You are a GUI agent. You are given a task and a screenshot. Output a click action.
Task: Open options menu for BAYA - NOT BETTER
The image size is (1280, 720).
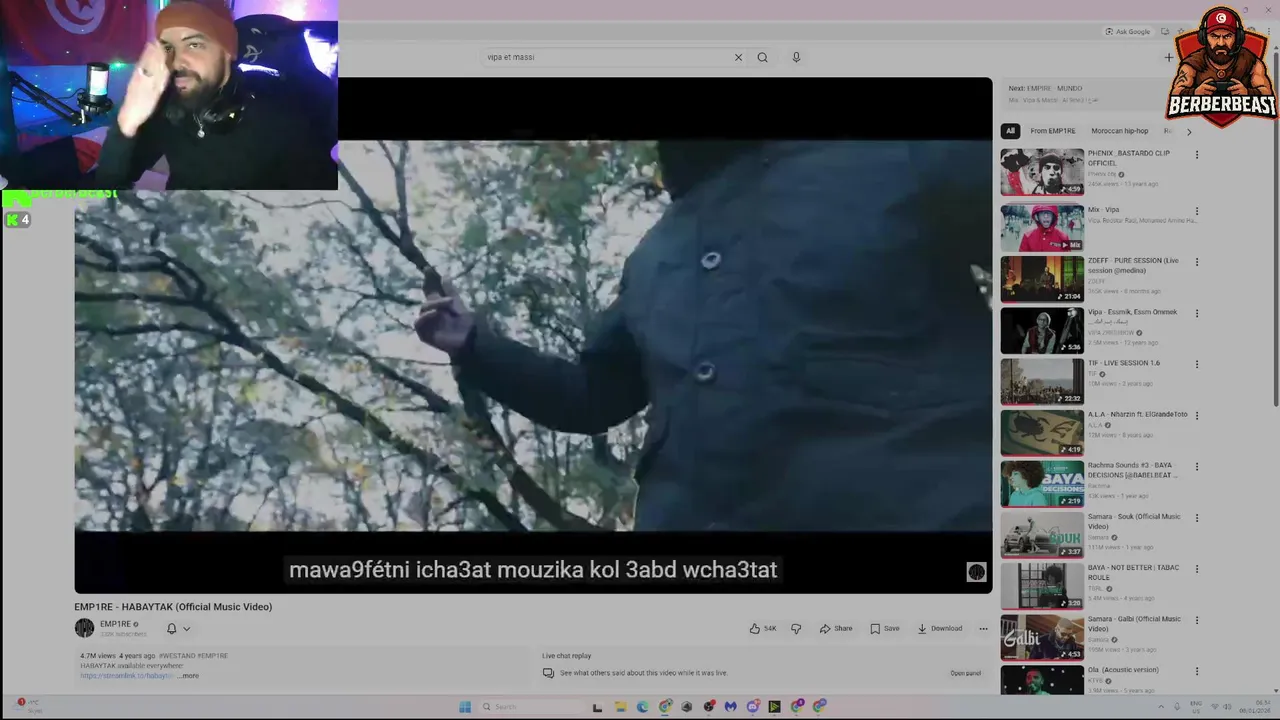(1196, 569)
